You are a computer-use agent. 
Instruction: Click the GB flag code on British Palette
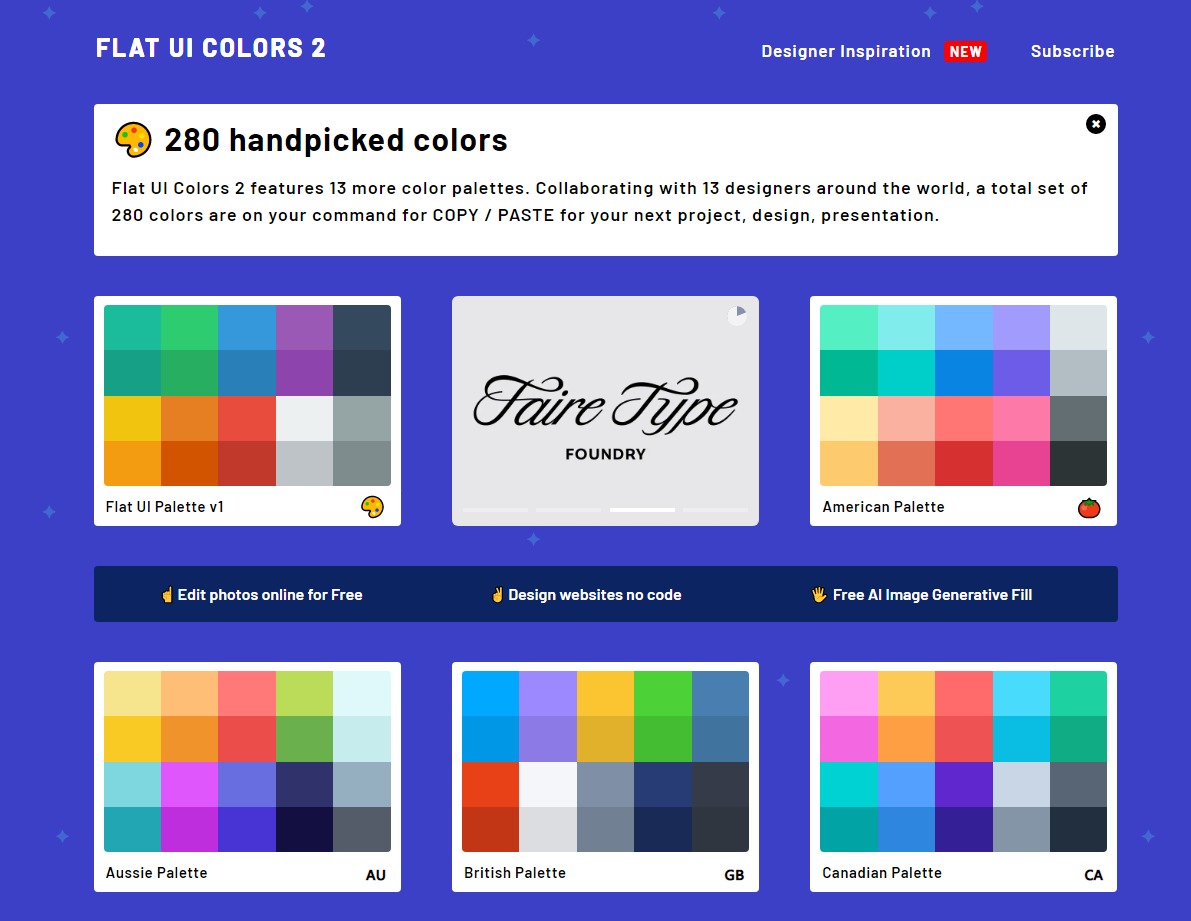(734, 875)
